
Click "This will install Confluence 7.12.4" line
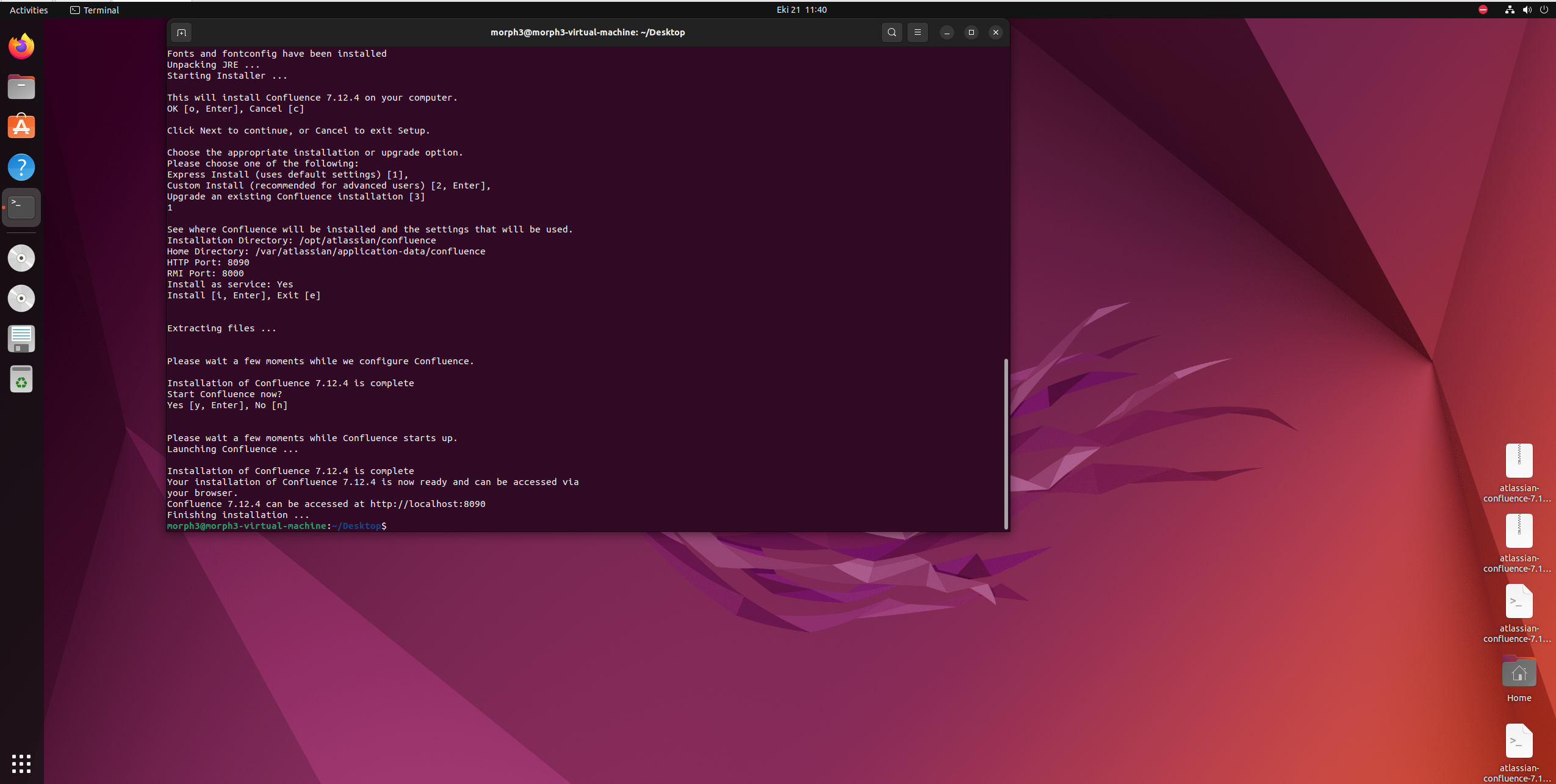pyautogui.click(x=312, y=98)
